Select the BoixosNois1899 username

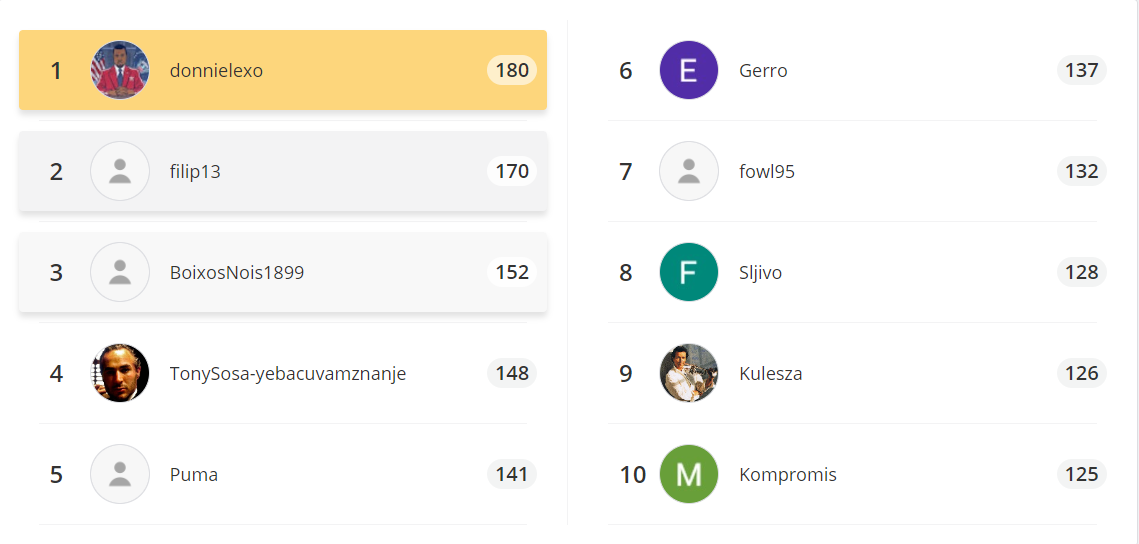click(x=237, y=272)
